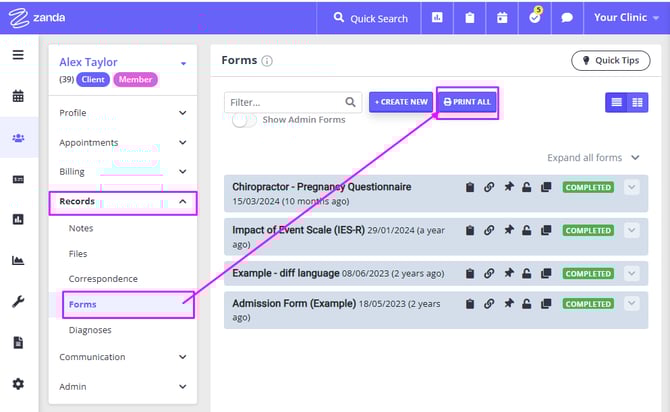The width and height of the screenshot is (670, 412).
Task: Select Notes under Records
Action: 81,228
